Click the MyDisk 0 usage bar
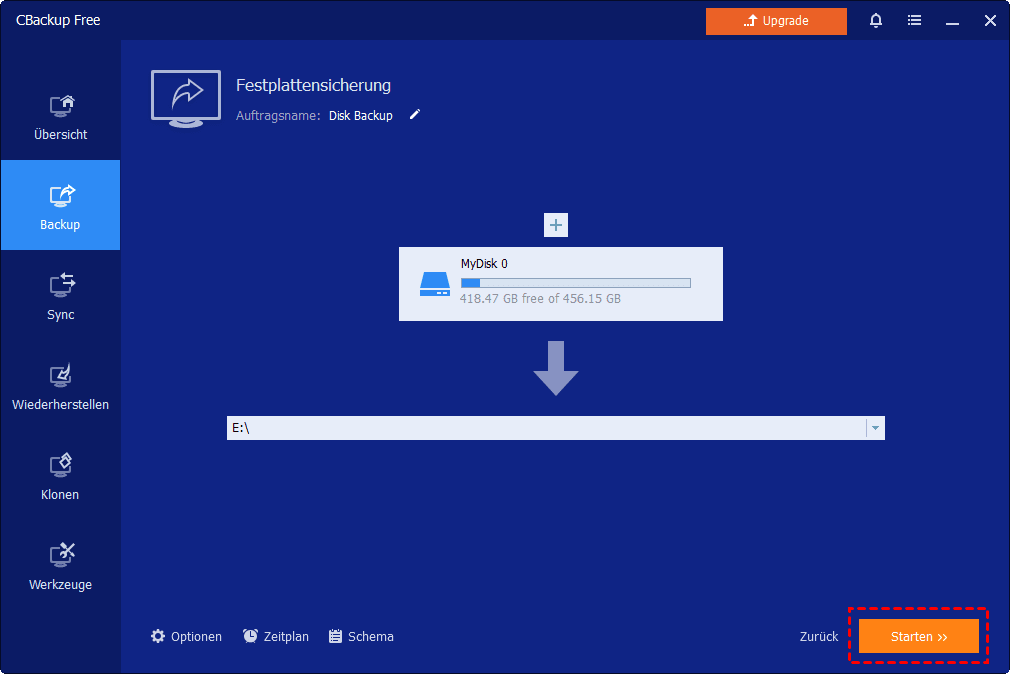This screenshot has height=674, width=1010. [x=575, y=283]
